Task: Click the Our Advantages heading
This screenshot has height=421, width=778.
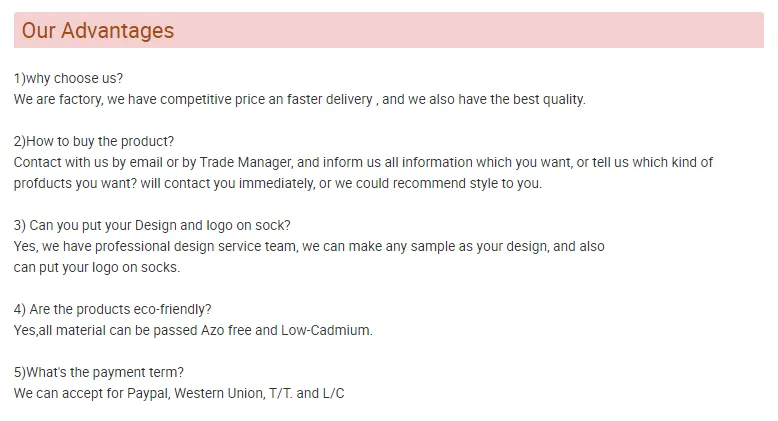Action: point(98,30)
